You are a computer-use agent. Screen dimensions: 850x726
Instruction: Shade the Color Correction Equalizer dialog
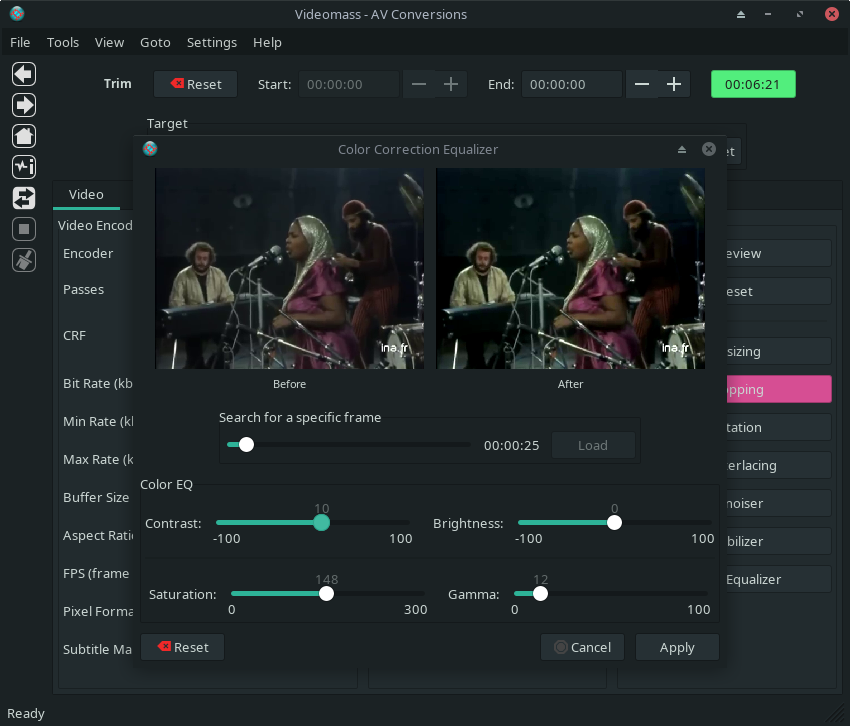tap(682, 150)
